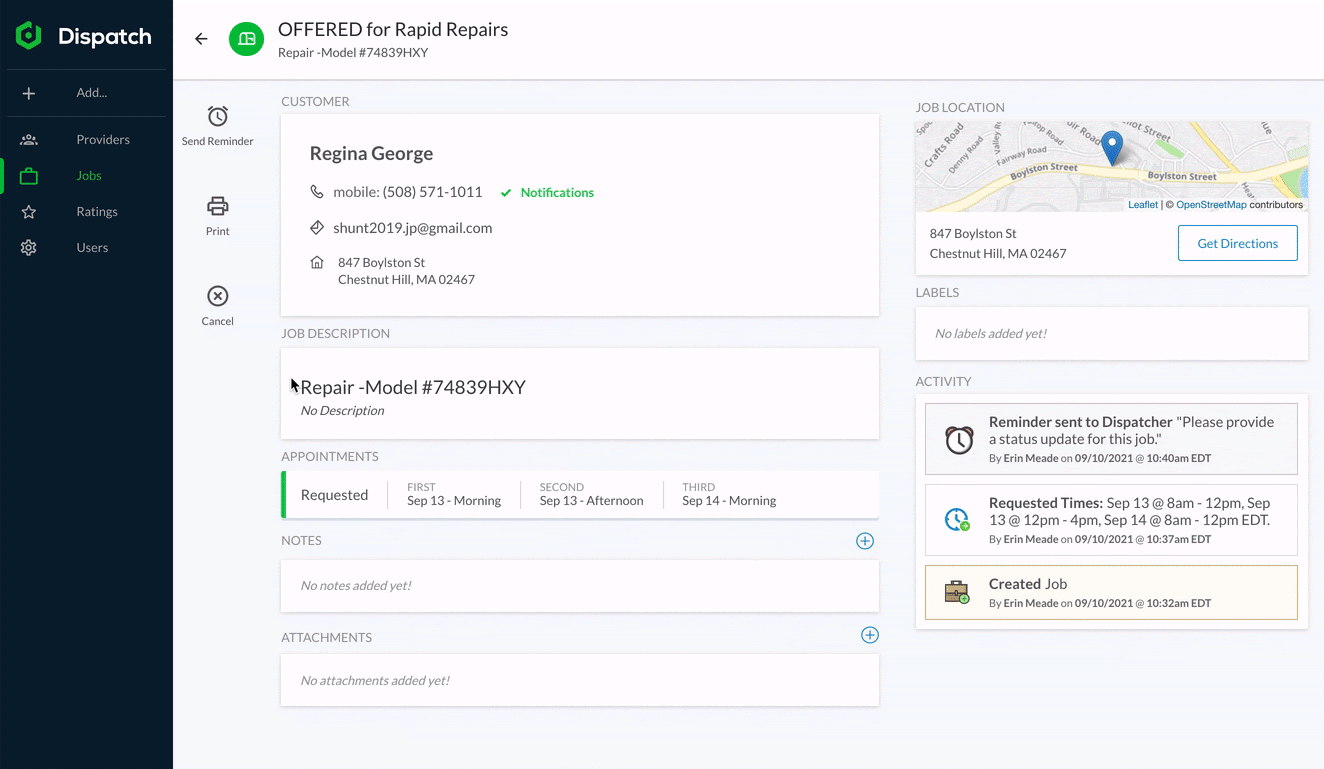Click the Send Reminder alarm clock icon
The image size is (1324, 769).
[217, 116]
